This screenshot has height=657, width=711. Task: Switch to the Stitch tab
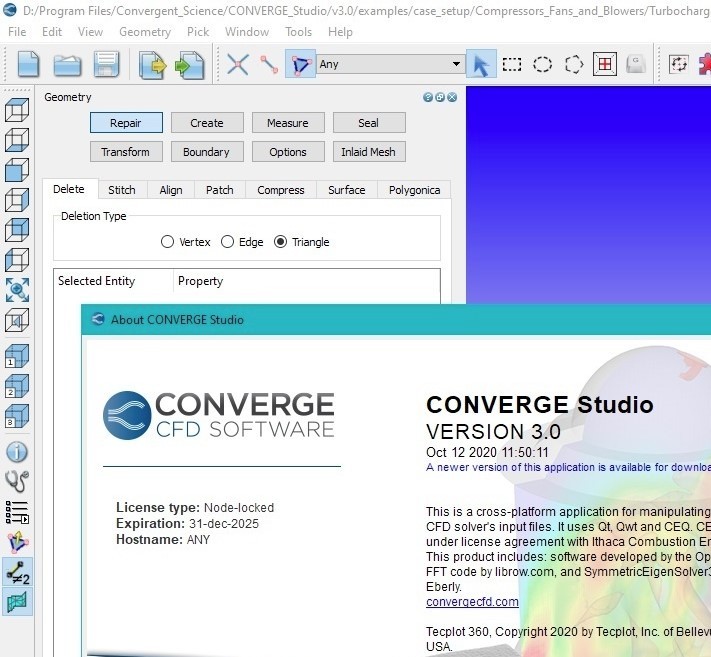[122, 190]
